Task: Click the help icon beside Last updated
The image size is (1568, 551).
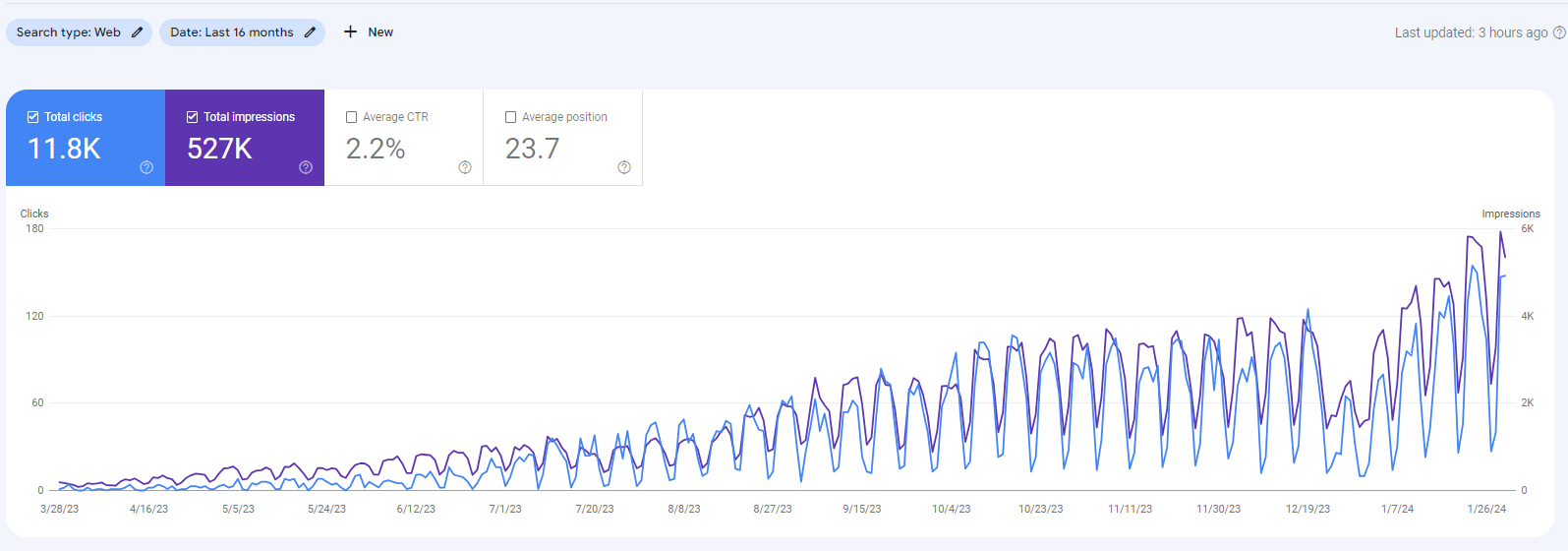Action: 1558,32
